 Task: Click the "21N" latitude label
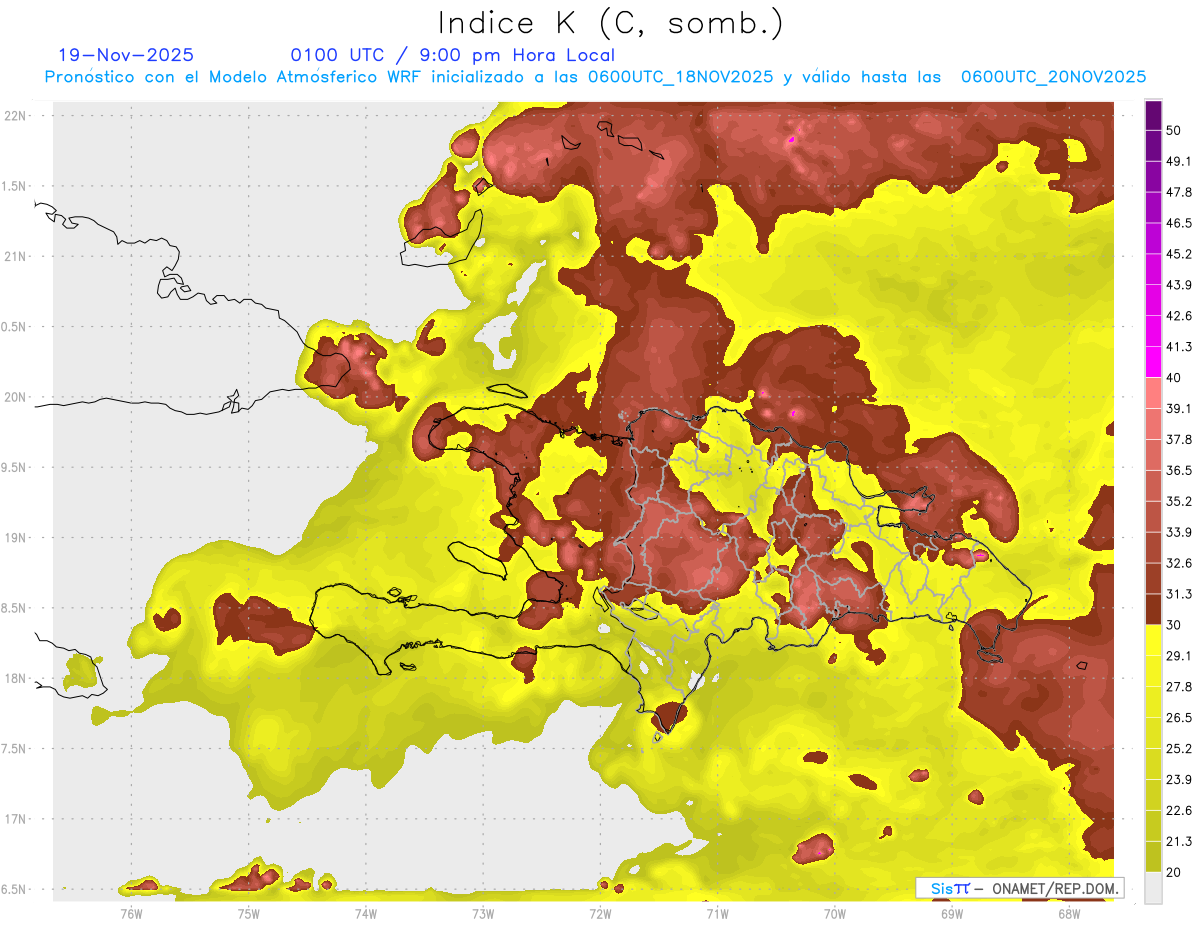[14, 257]
